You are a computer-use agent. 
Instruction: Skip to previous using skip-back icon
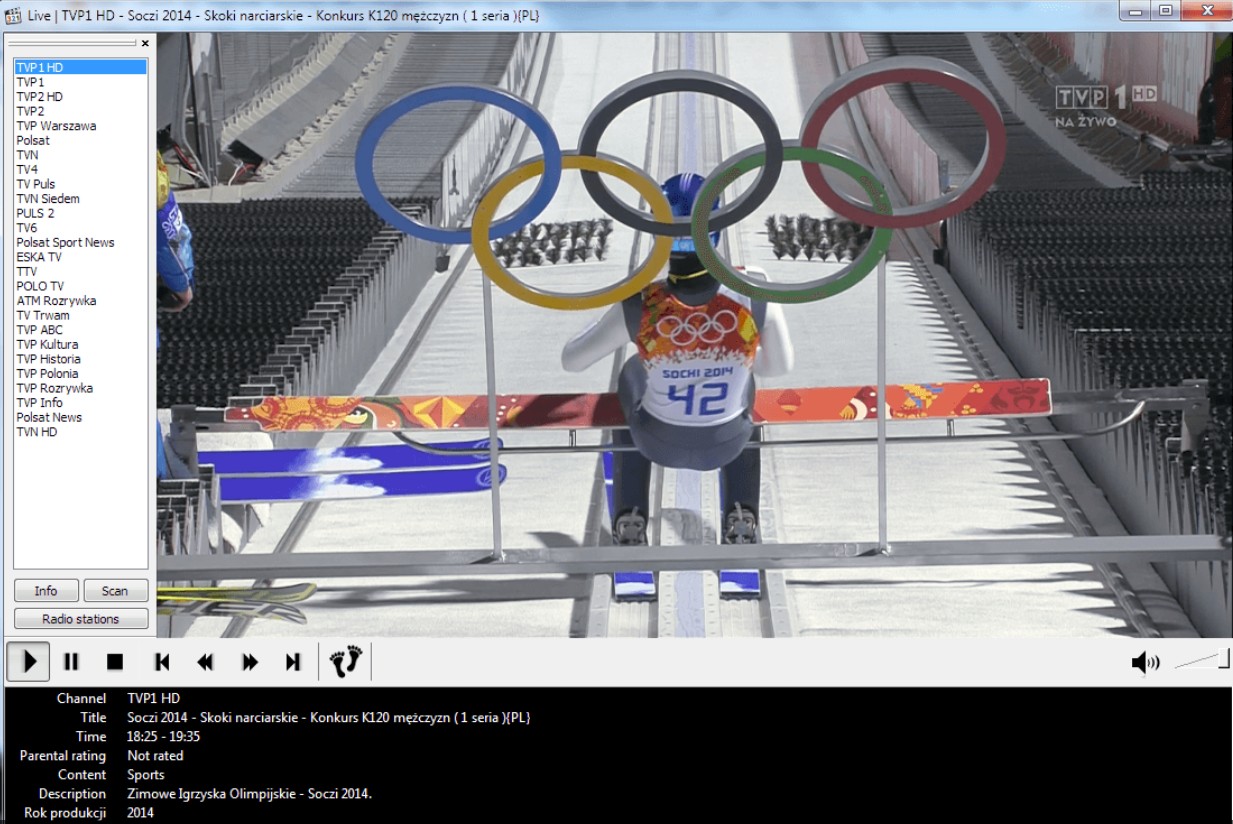[x=161, y=662]
